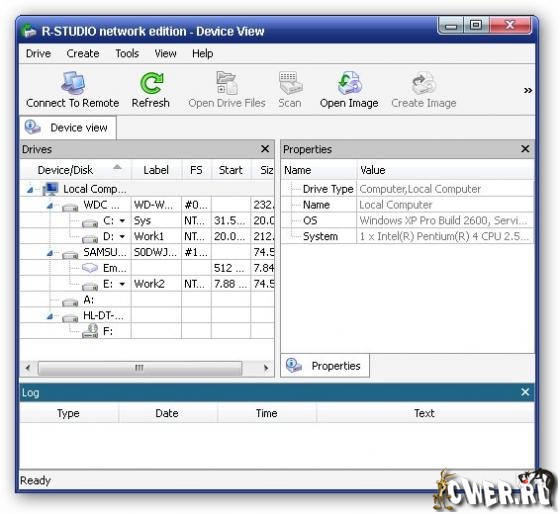Show more toolbar items via chevron
The image size is (560, 514).
tap(528, 90)
